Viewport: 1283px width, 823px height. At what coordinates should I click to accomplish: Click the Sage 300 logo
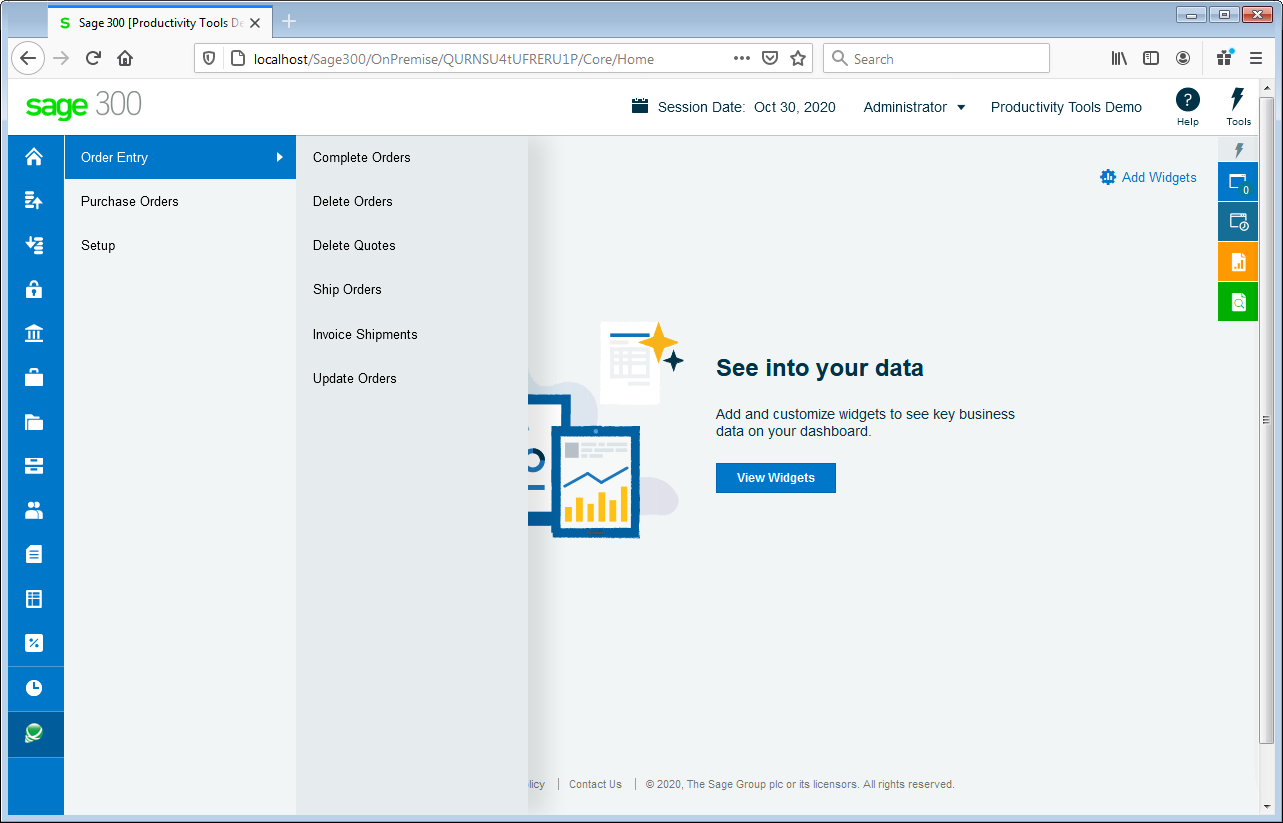click(83, 105)
